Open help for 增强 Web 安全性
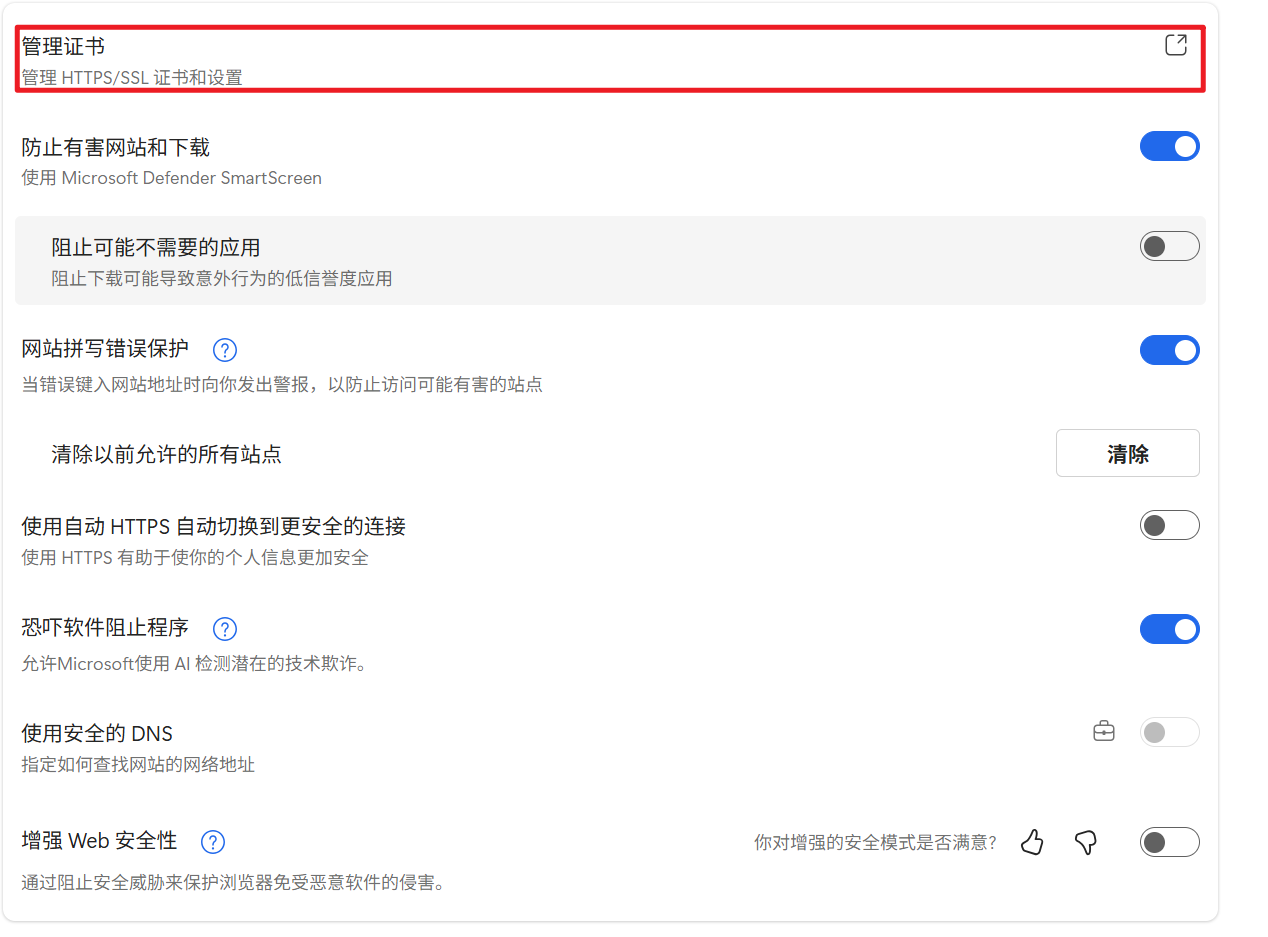The height and width of the screenshot is (937, 1268). pyautogui.click(x=212, y=842)
